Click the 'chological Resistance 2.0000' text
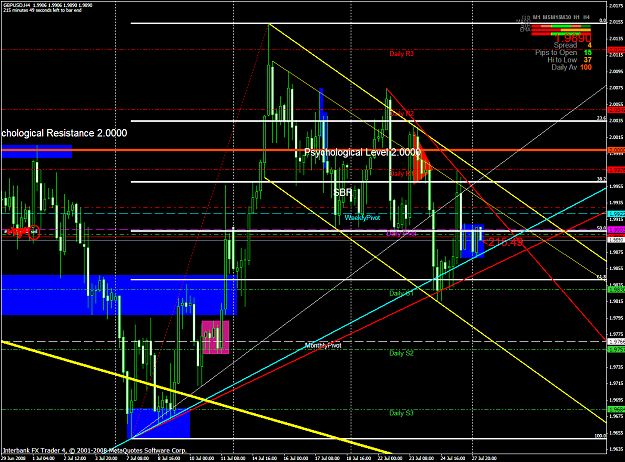Viewport: 625px width, 462px height. click(x=64, y=133)
